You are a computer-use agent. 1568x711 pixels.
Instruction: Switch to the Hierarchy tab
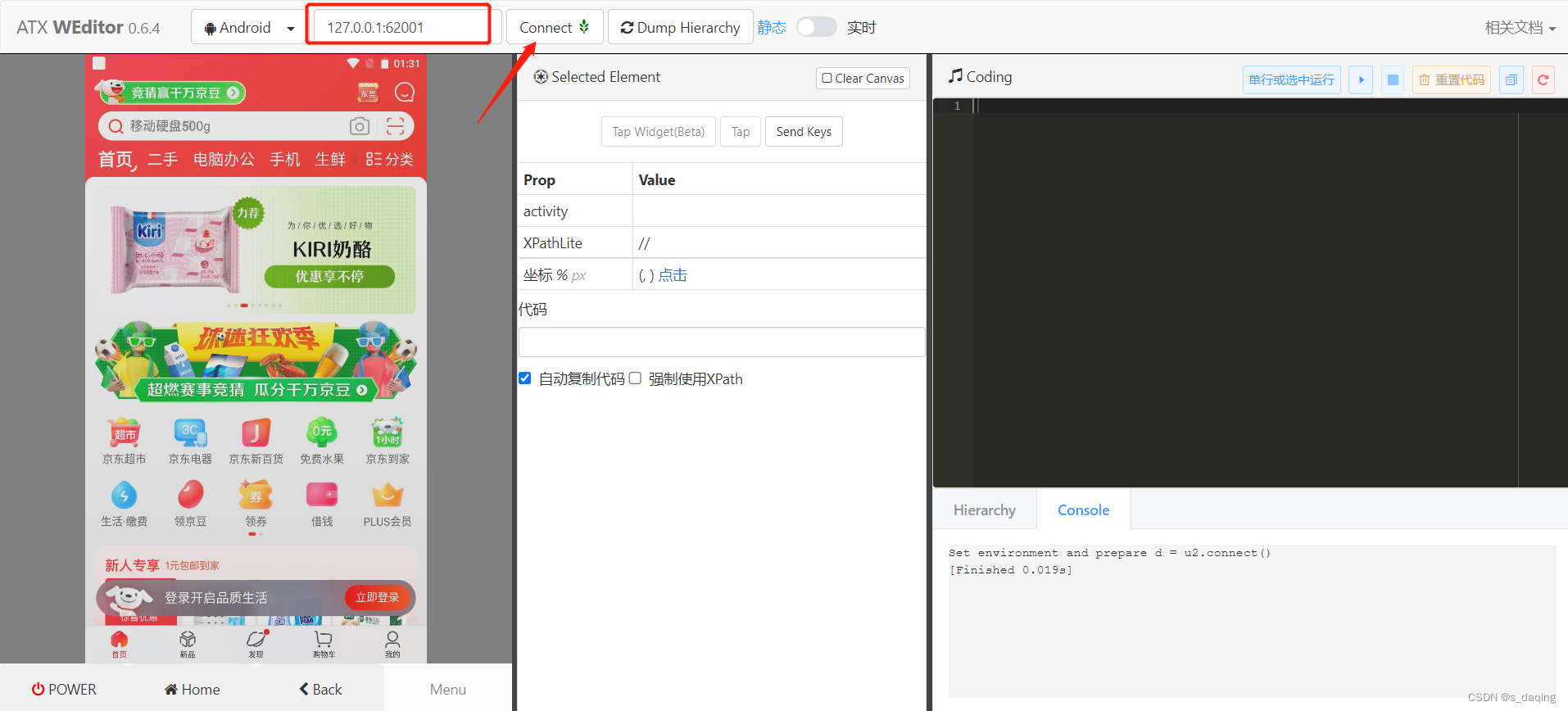pos(984,509)
